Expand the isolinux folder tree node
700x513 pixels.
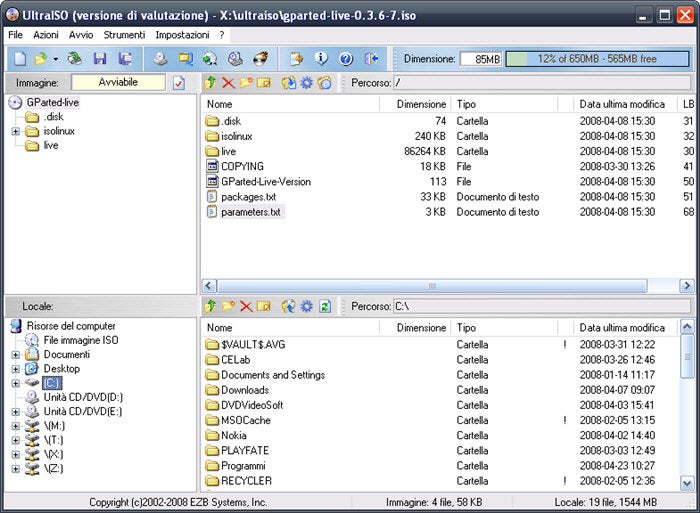[x=16, y=131]
